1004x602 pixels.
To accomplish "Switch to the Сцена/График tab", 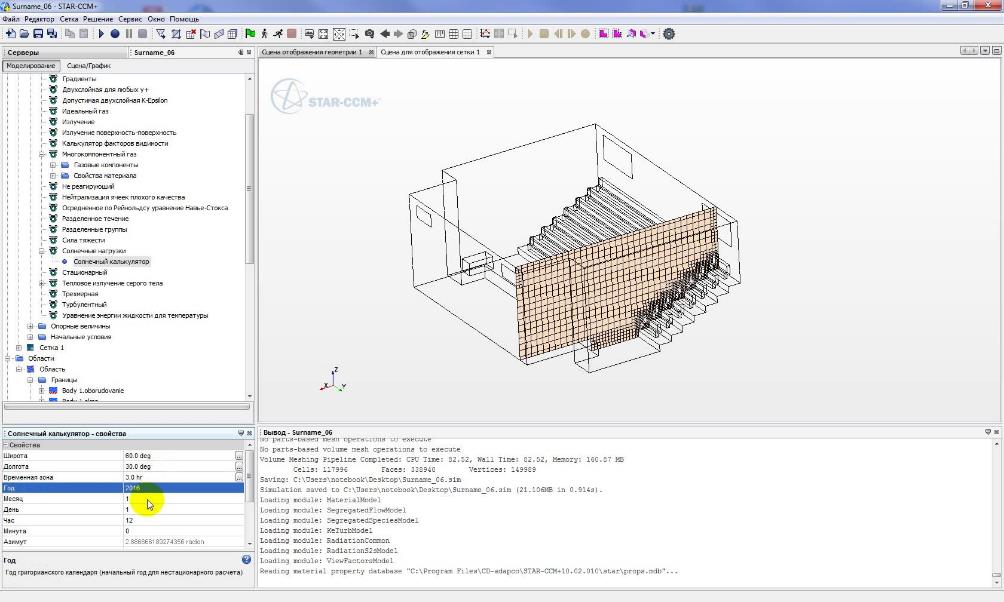I will [89, 65].
